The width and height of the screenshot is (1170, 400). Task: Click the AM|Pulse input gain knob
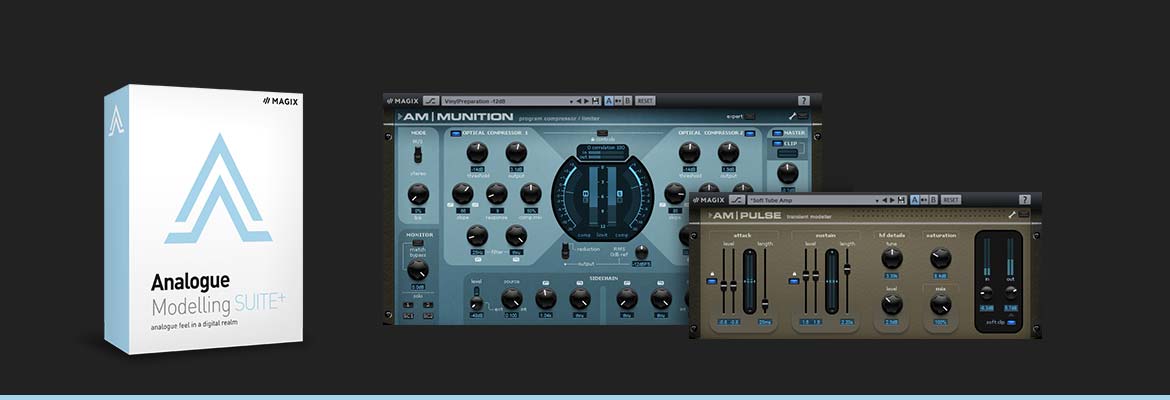(x=986, y=293)
